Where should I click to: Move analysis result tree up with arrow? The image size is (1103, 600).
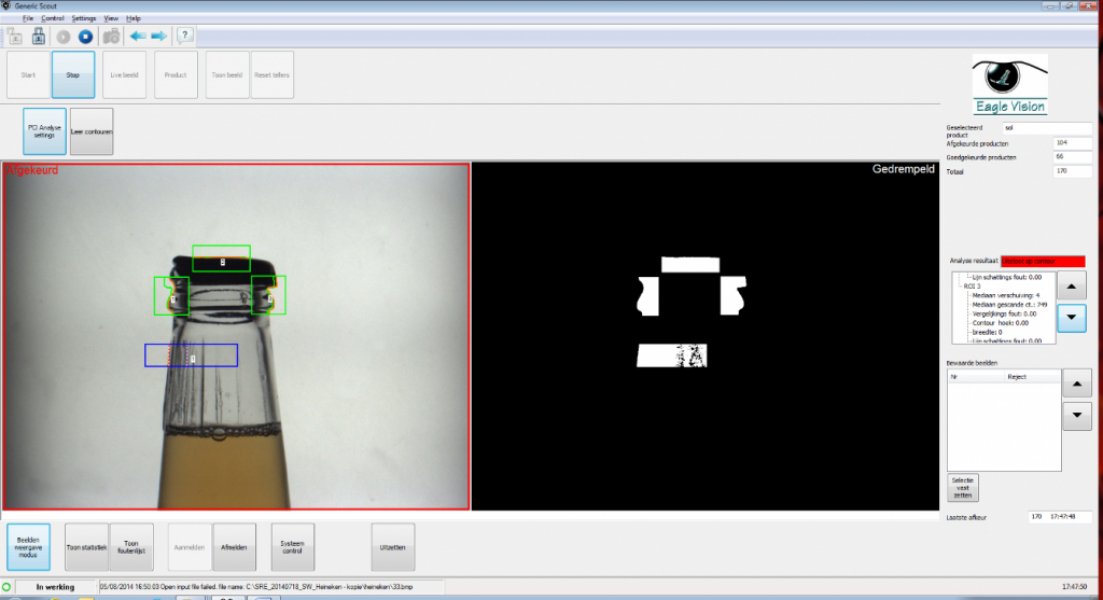pyautogui.click(x=1071, y=286)
